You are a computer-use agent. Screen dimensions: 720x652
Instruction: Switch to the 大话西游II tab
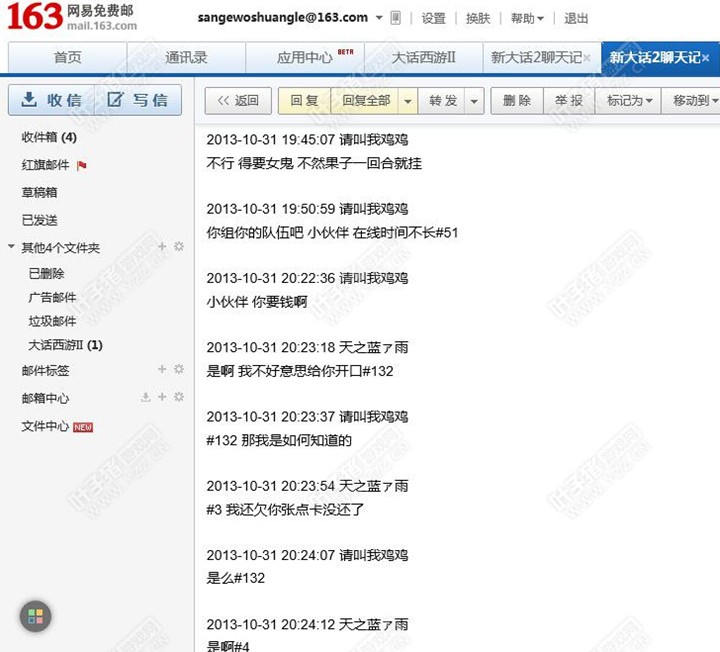coord(423,57)
